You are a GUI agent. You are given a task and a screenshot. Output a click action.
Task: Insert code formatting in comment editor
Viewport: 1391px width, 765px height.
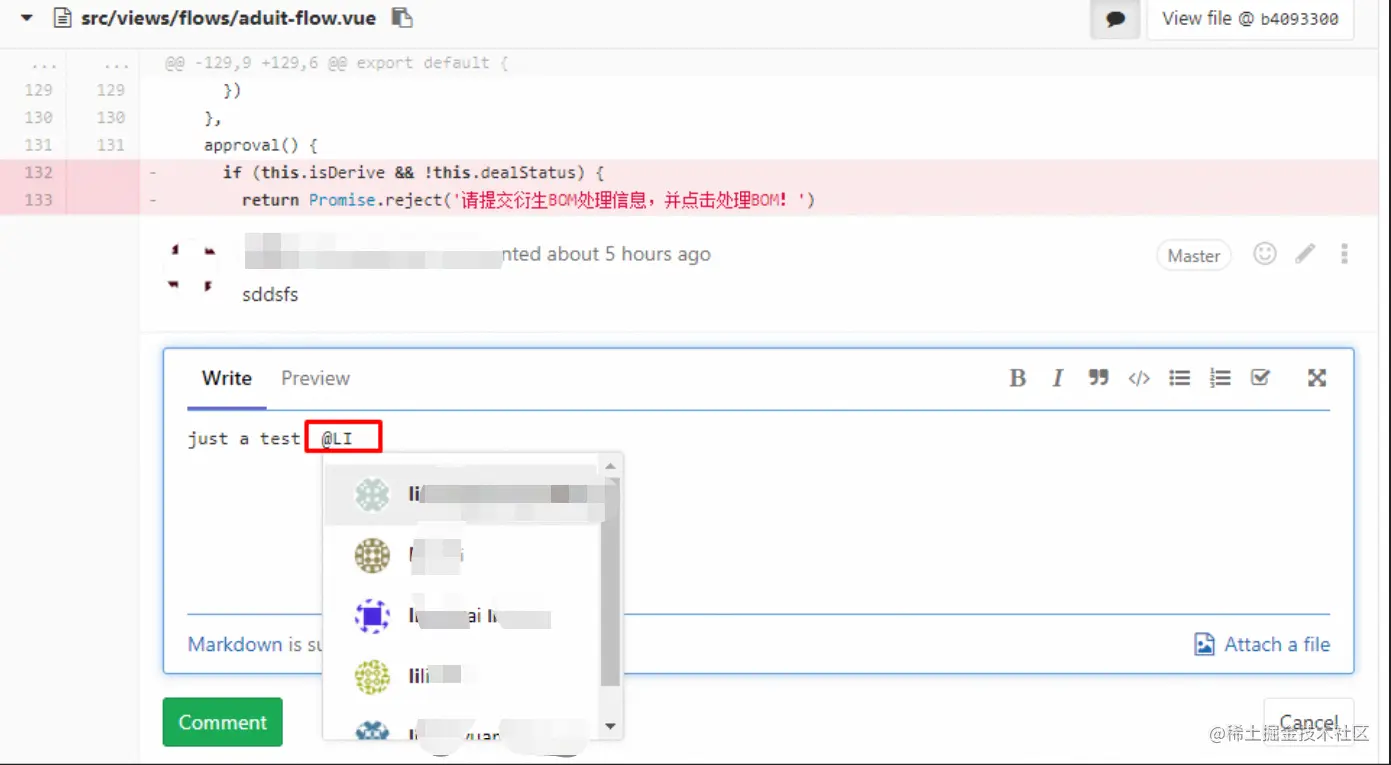coord(1139,378)
